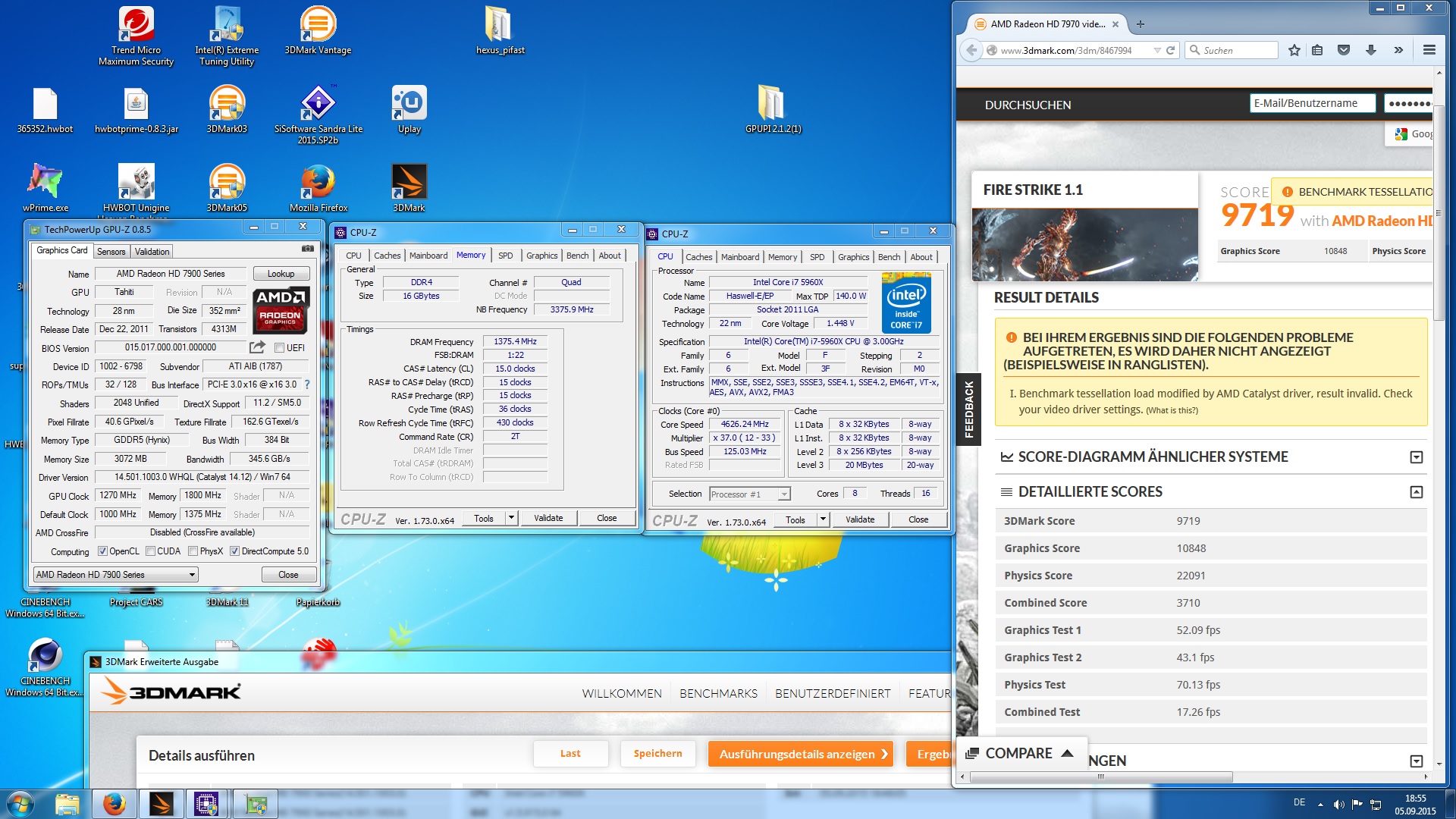Image resolution: width=1456 pixels, height=819 pixels.
Task: Click the GPU-Z BIOS save icon
Action: click(x=258, y=347)
